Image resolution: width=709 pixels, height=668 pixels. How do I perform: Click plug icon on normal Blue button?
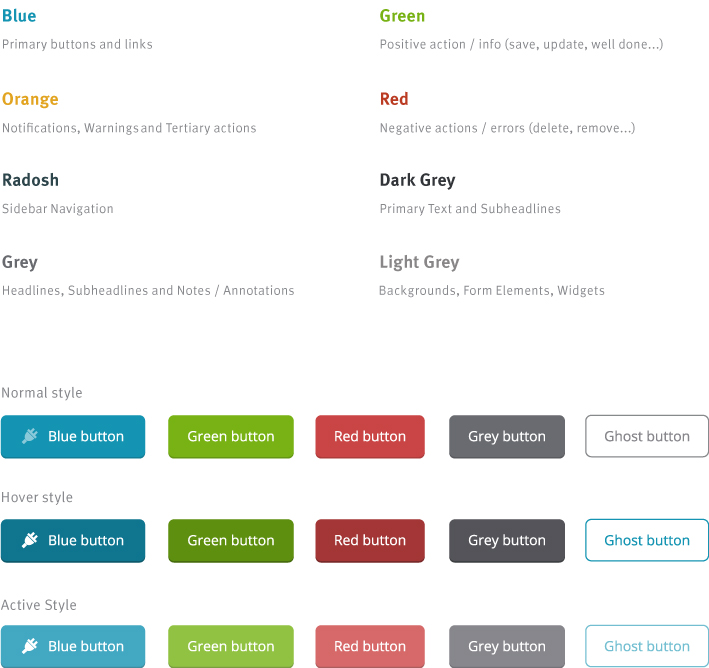pos(30,436)
